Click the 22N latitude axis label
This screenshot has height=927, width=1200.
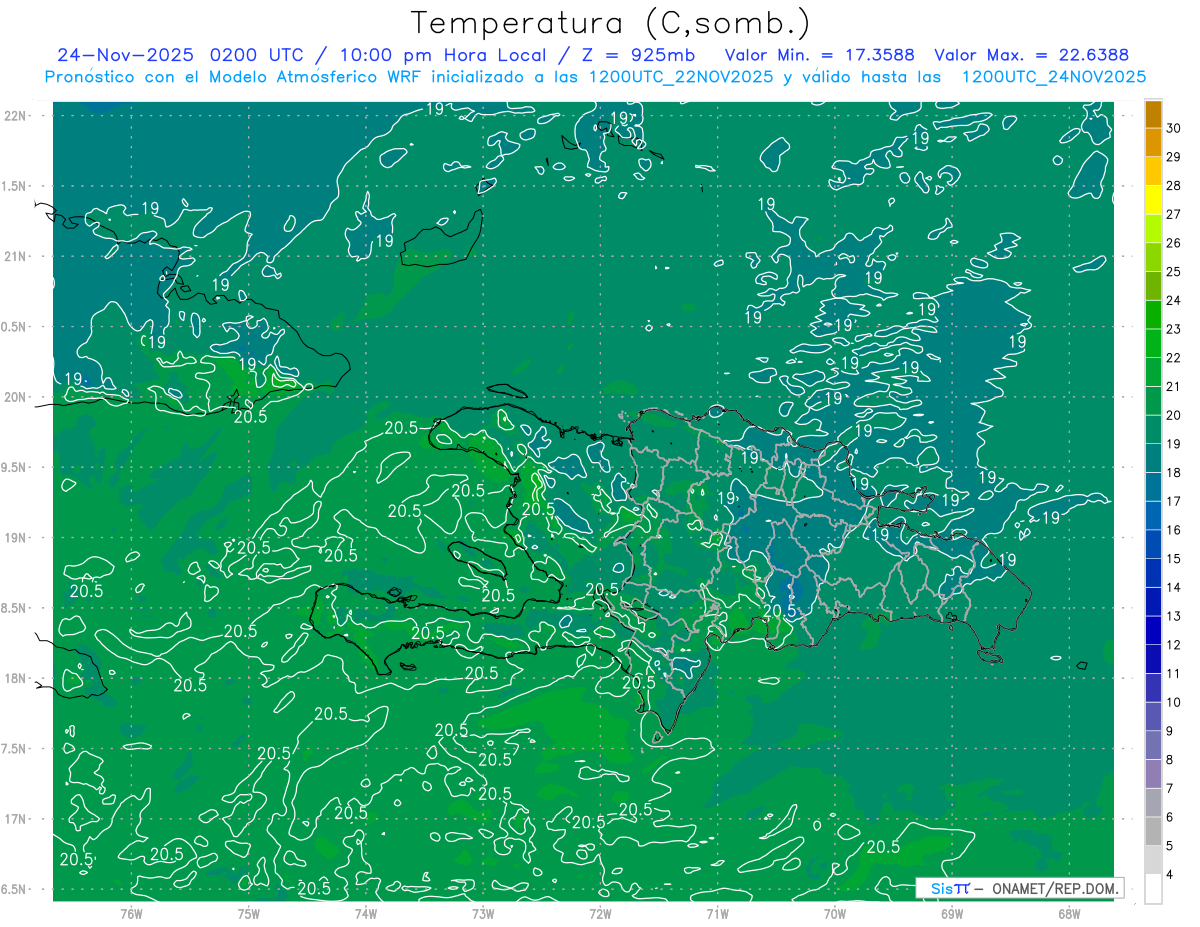click(16, 116)
